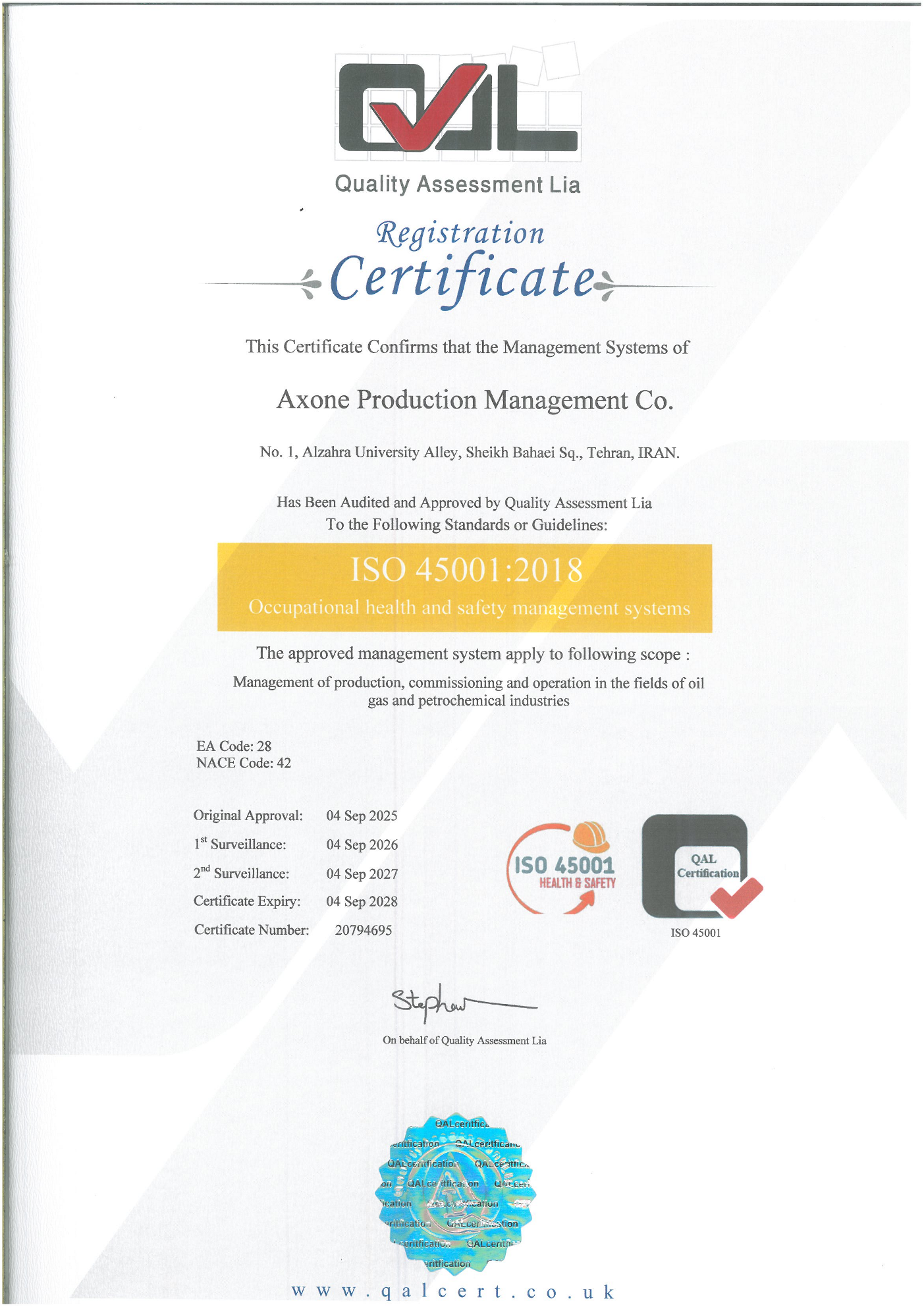The image size is (924, 1307).
Task: Click the Registration Certificate heading
Action: 461,264
